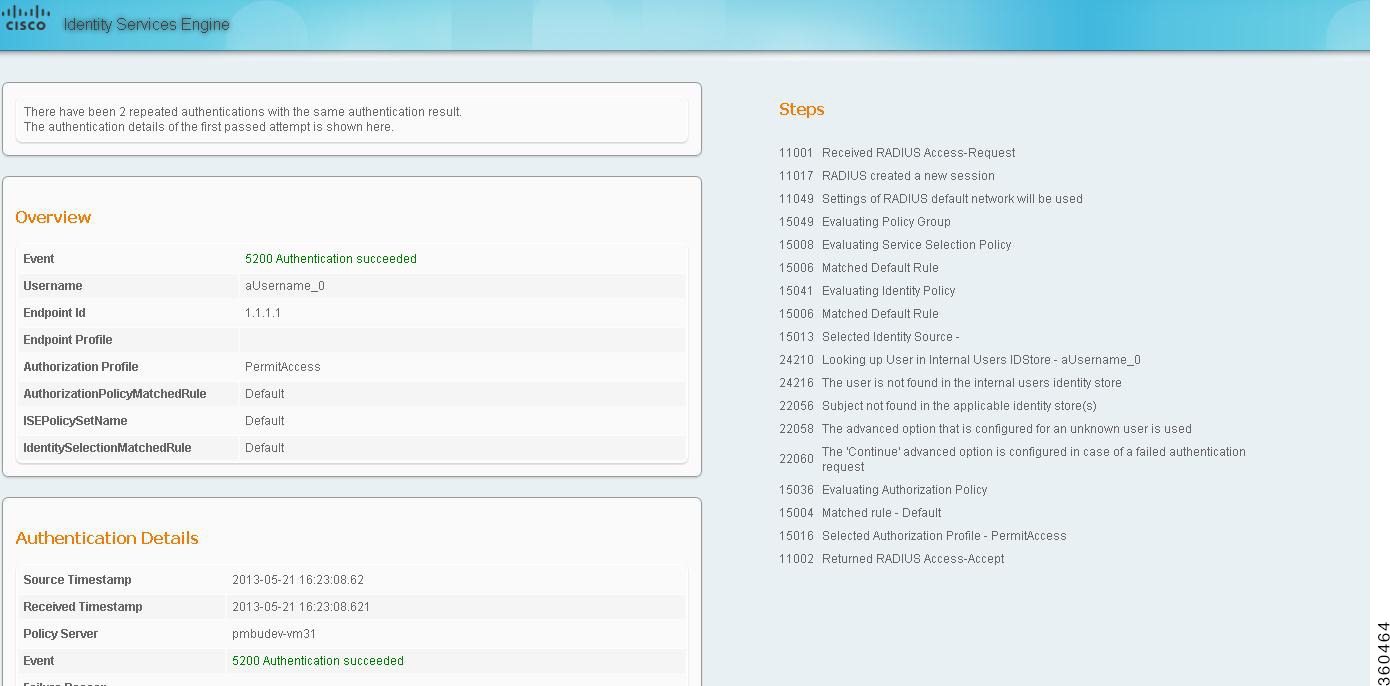Screen dimensions: 1390x686
Task: Select the PermitAccess value for Authorization Profile
Action: (283, 367)
